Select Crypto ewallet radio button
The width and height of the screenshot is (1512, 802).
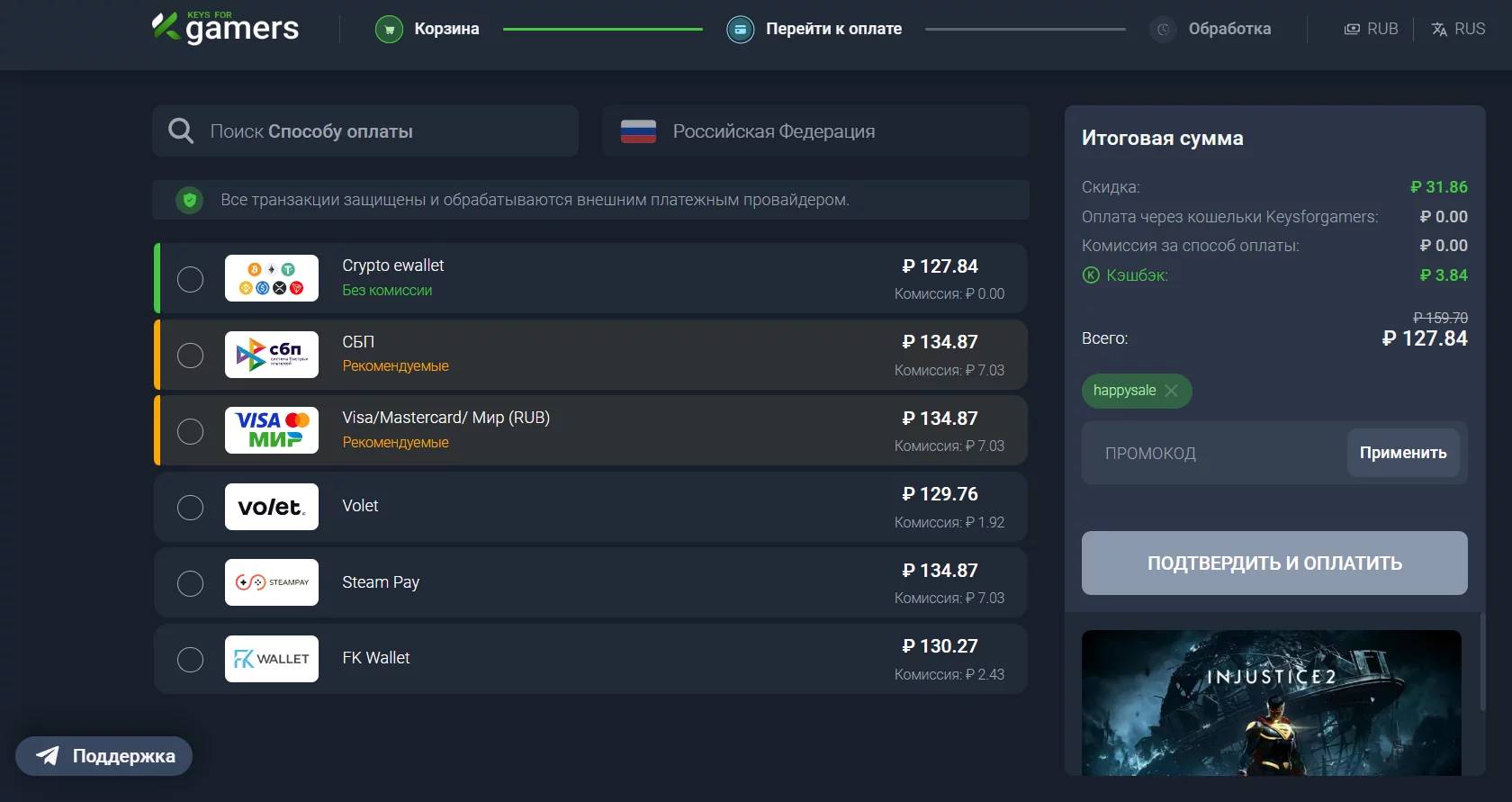(x=190, y=279)
